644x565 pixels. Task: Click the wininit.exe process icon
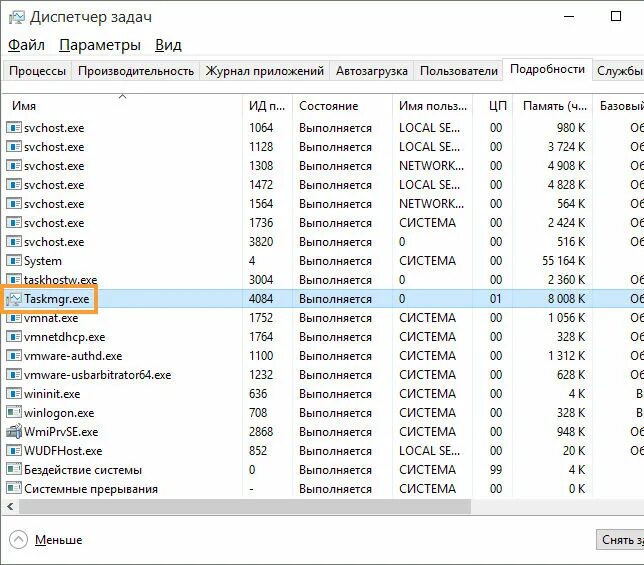click(x=14, y=394)
